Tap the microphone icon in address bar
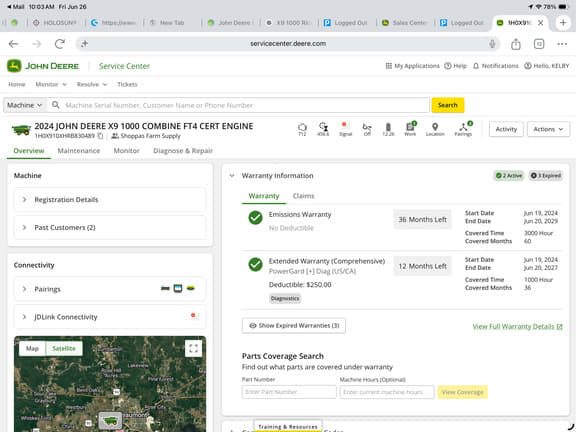576x432 pixels. coord(492,44)
